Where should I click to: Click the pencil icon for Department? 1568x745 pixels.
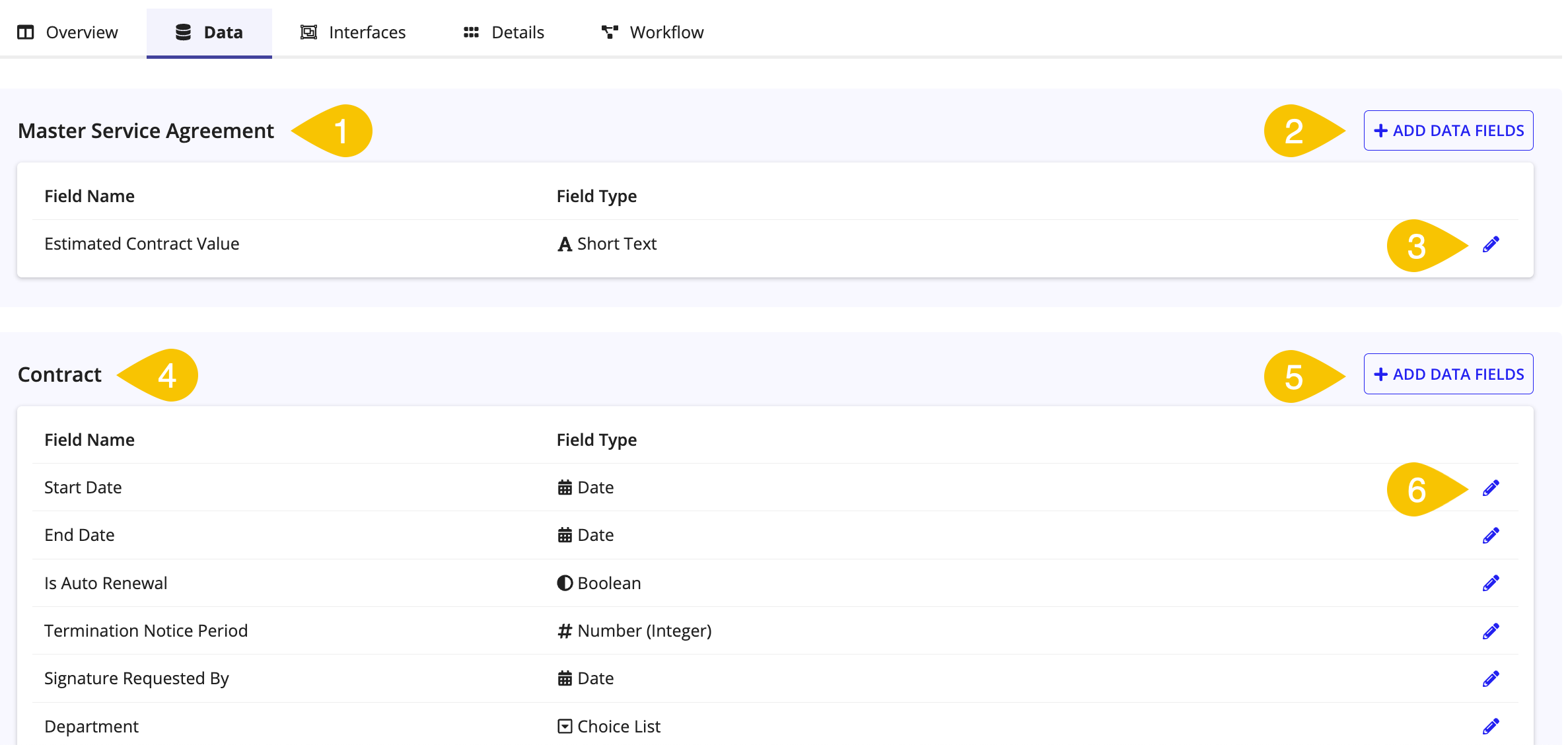[x=1491, y=727]
